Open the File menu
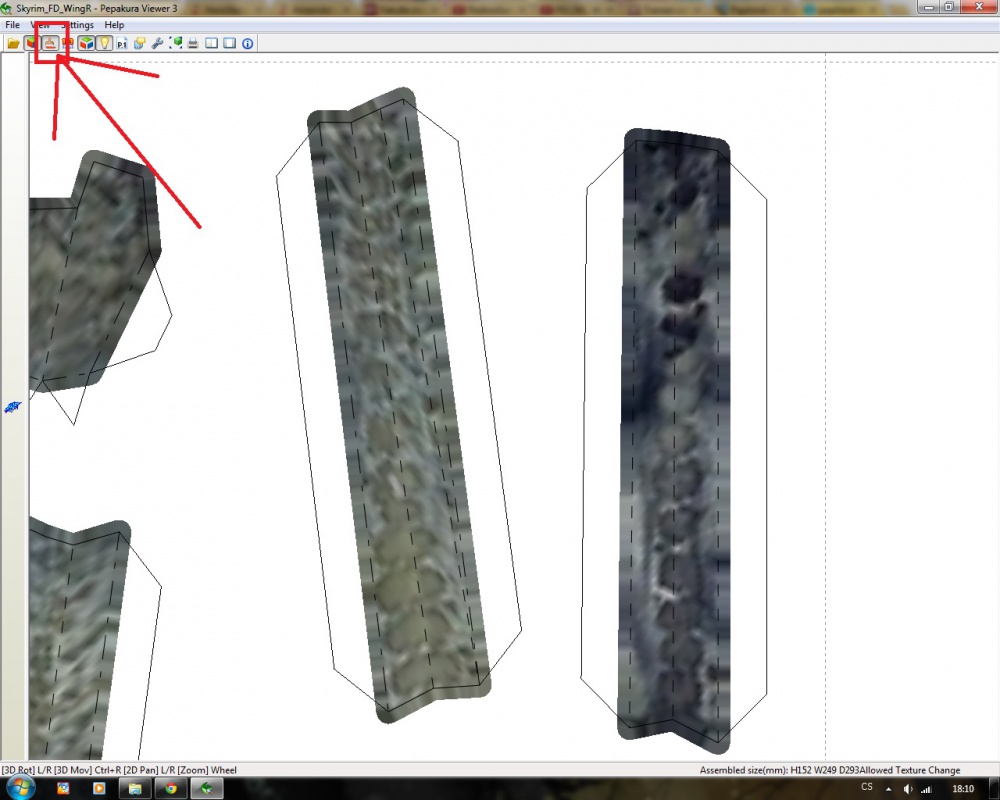 [12, 25]
